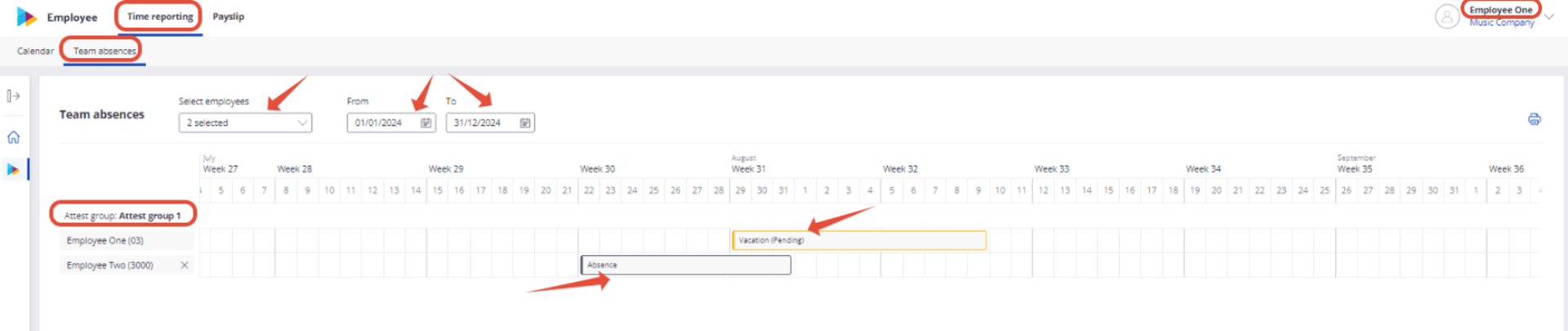
Task: Switch to the Time reporting tab
Action: click(160, 16)
